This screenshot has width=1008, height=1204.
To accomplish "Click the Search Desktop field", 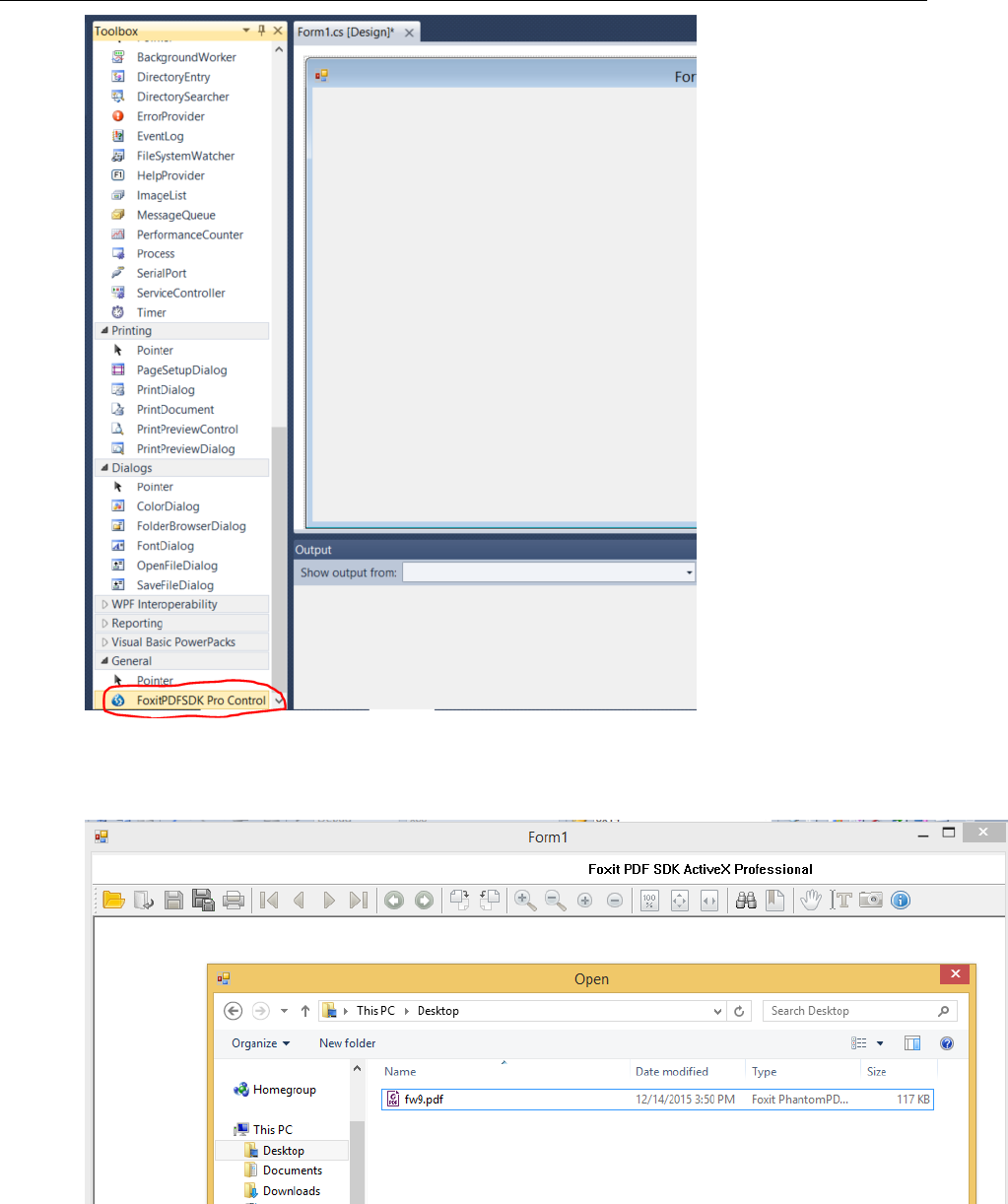I will tap(859, 1011).
